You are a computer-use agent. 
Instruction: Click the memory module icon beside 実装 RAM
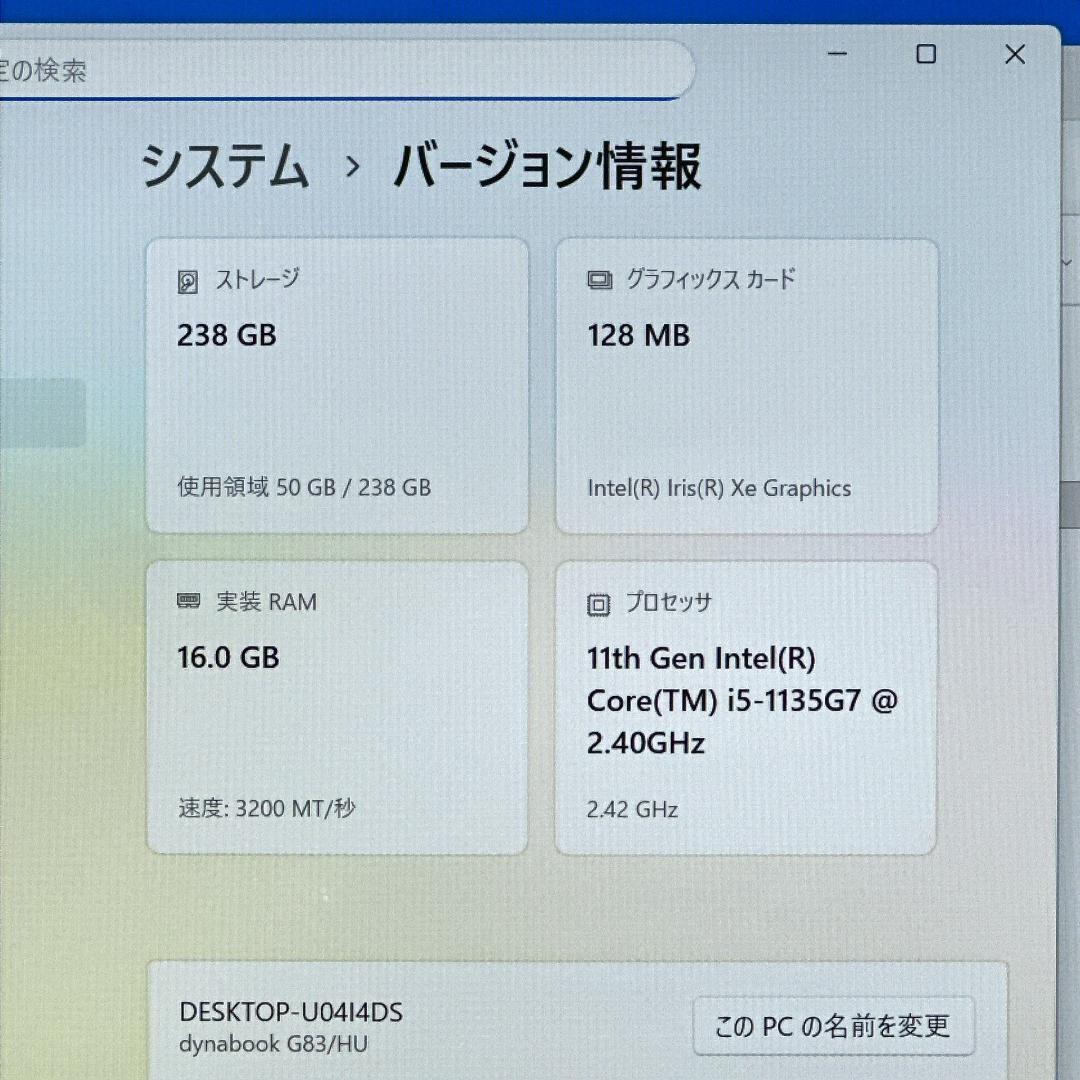pyautogui.click(x=188, y=602)
